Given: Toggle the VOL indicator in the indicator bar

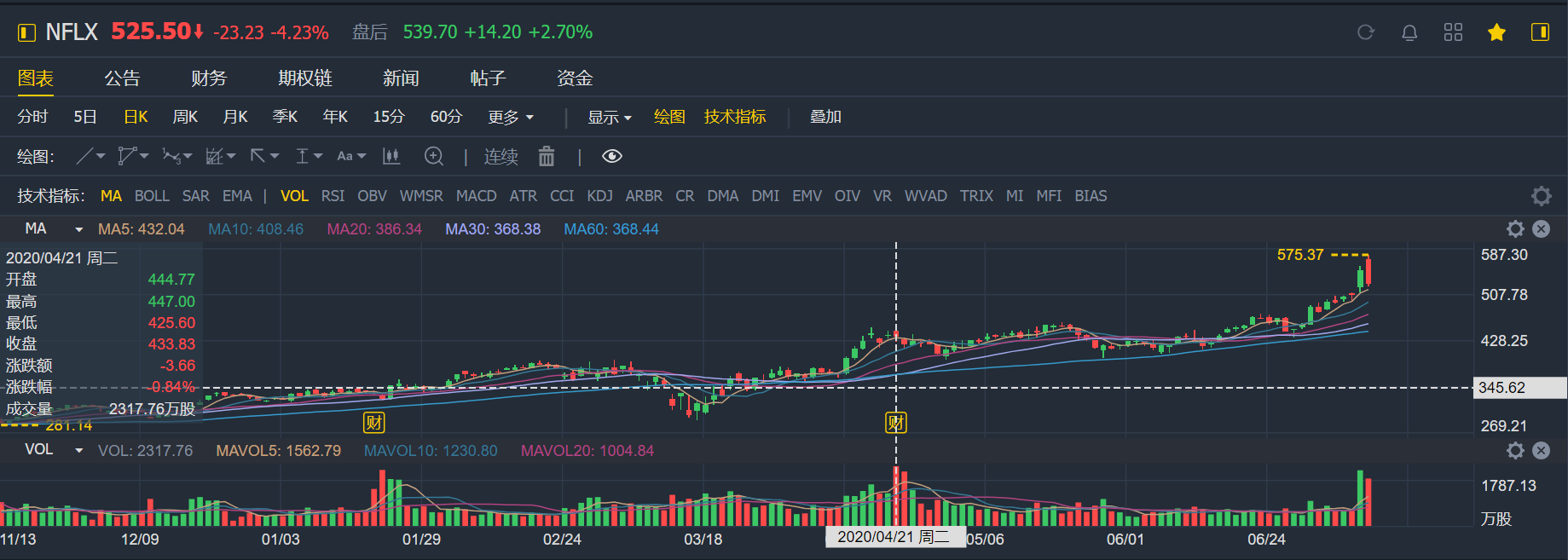Looking at the screenshot, I should [294, 196].
